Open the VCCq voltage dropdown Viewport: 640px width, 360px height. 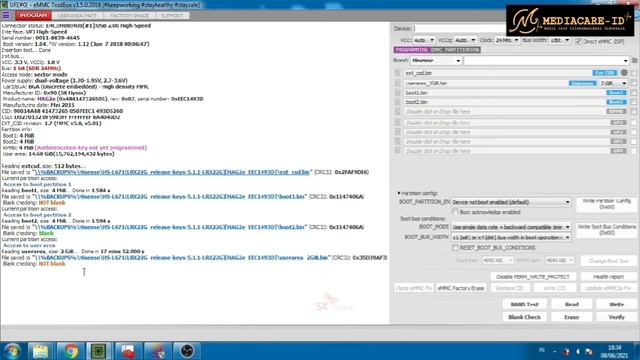(465, 40)
